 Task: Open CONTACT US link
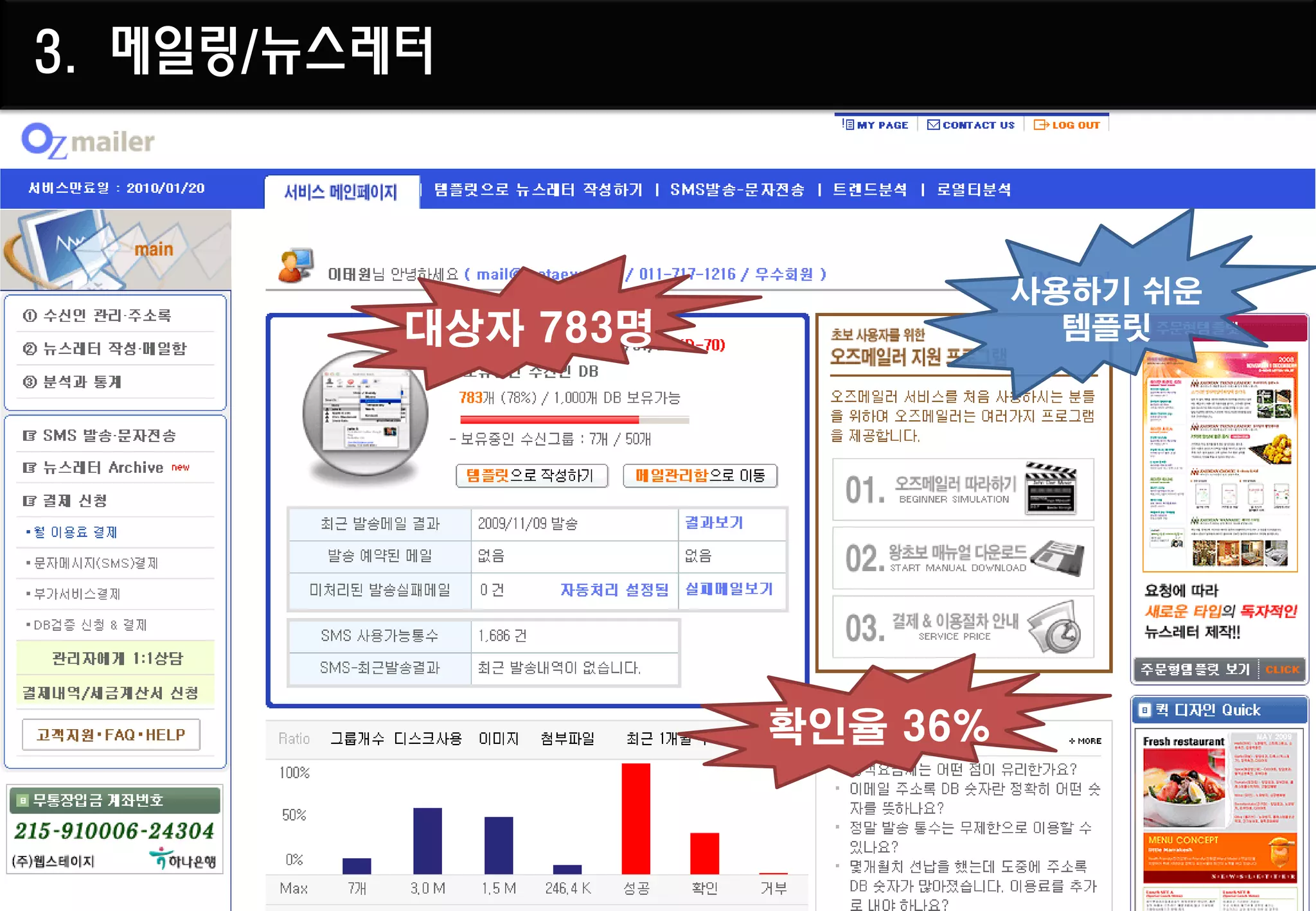pos(971,125)
